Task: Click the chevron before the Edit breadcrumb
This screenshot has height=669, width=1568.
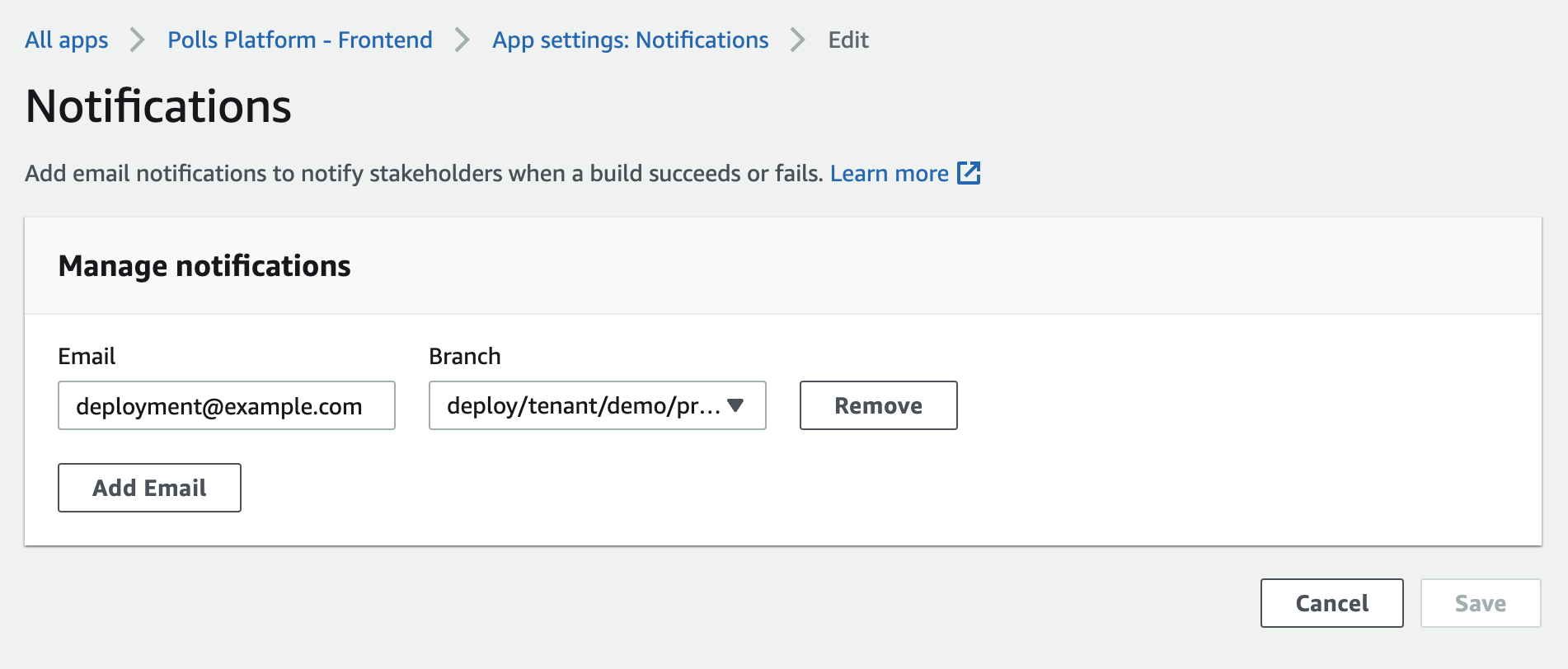Action: (797, 40)
